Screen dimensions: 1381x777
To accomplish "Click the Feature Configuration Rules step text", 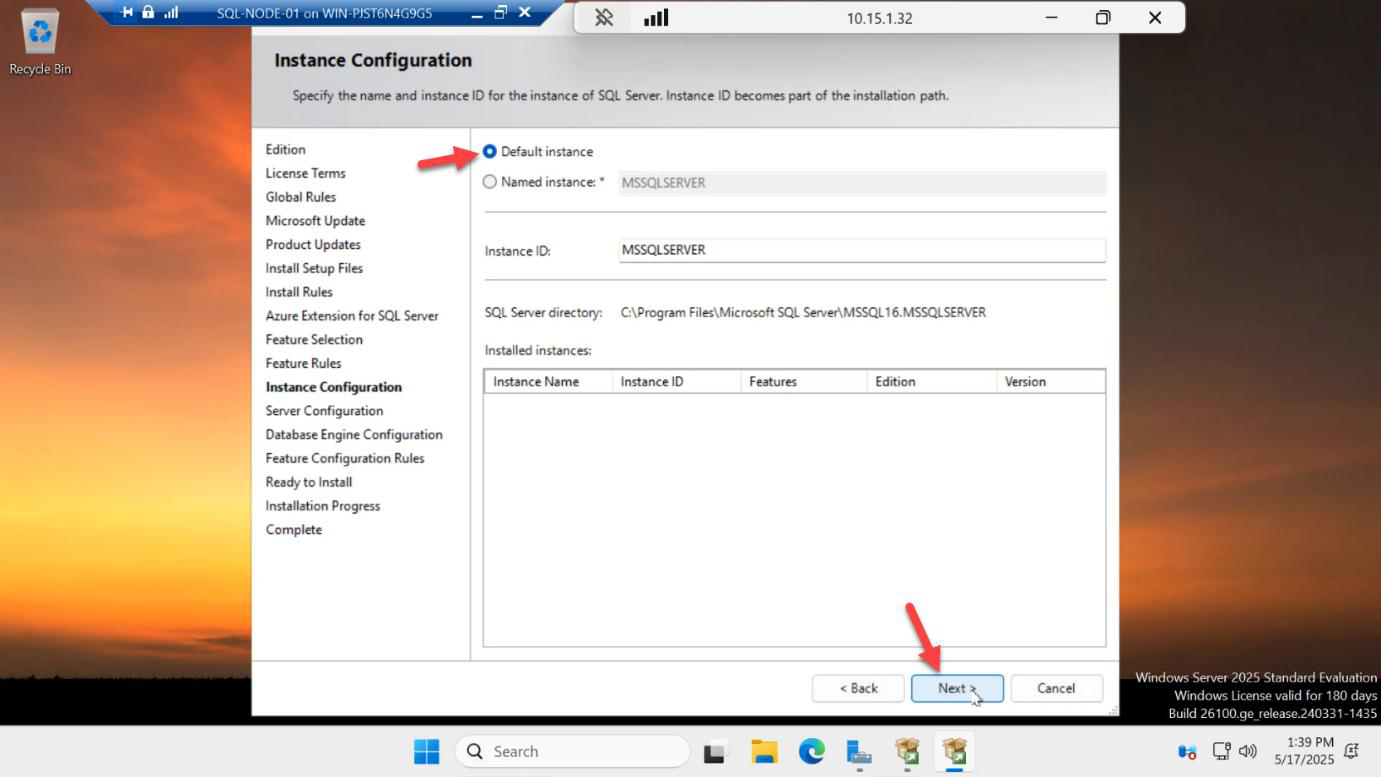I will pos(345,458).
